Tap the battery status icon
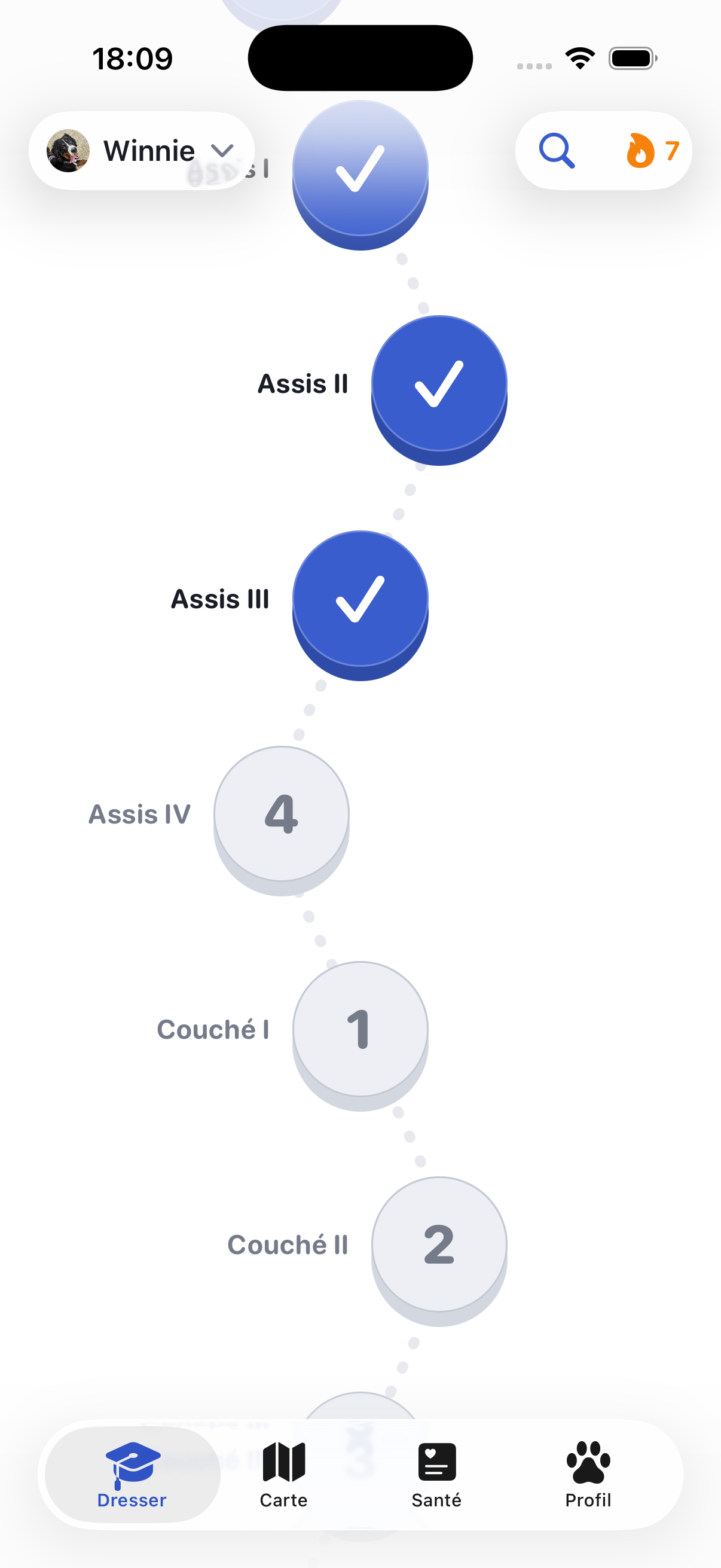Screen dimensions: 721x1568 [x=633, y=59]
